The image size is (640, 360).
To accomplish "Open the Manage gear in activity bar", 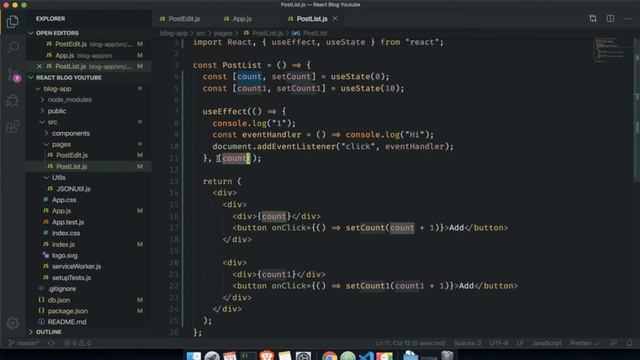I will (13, 323).
